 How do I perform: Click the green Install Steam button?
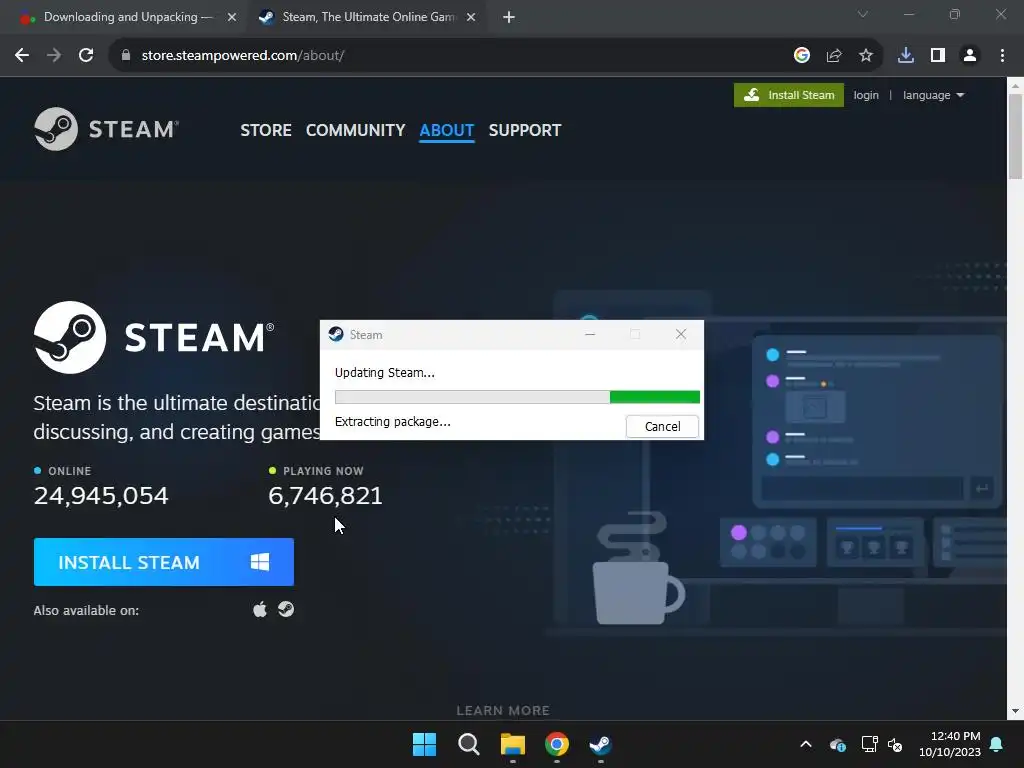[x=788, y=95]
